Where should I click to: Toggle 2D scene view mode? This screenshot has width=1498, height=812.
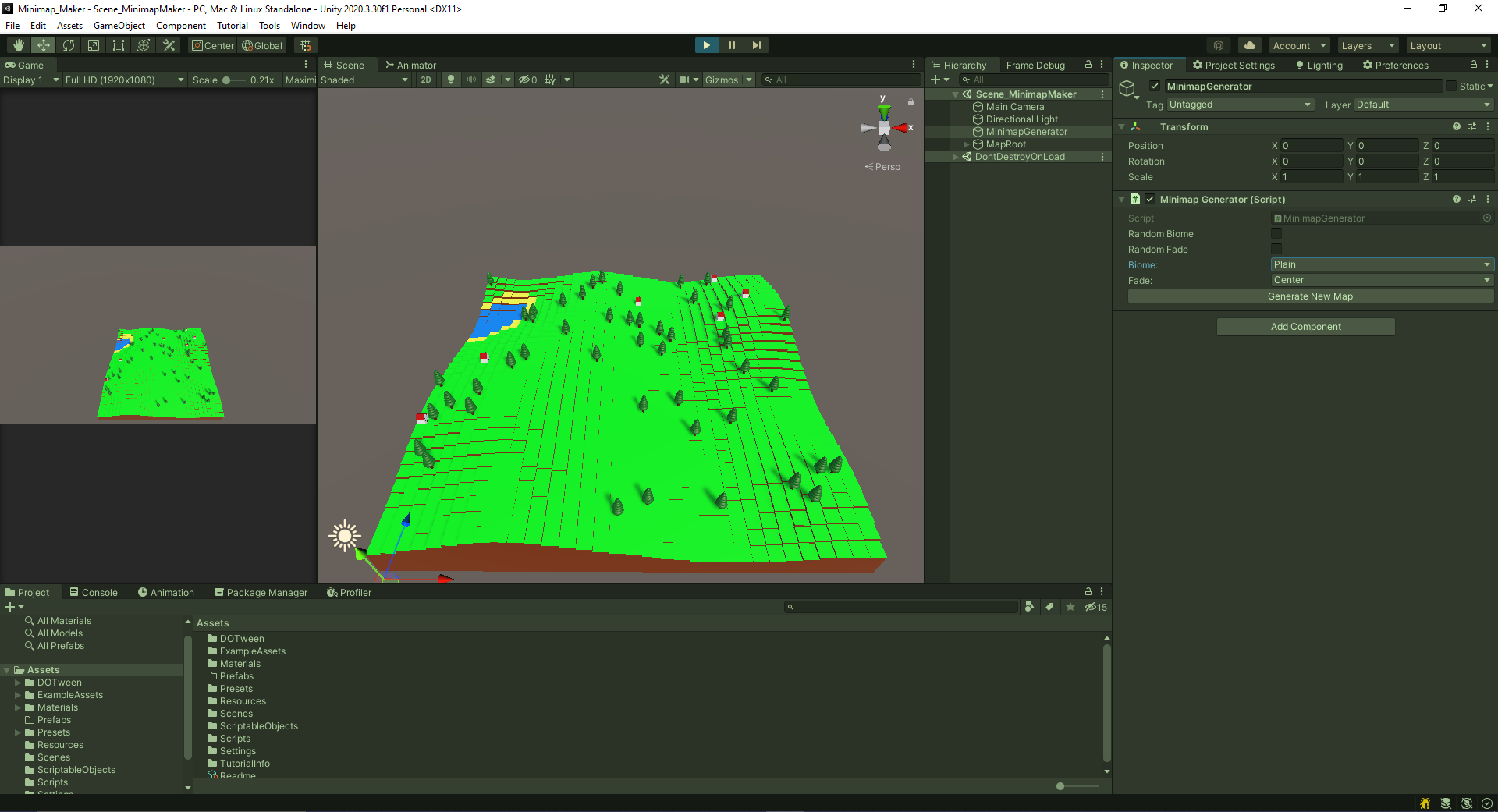[426, 80]
